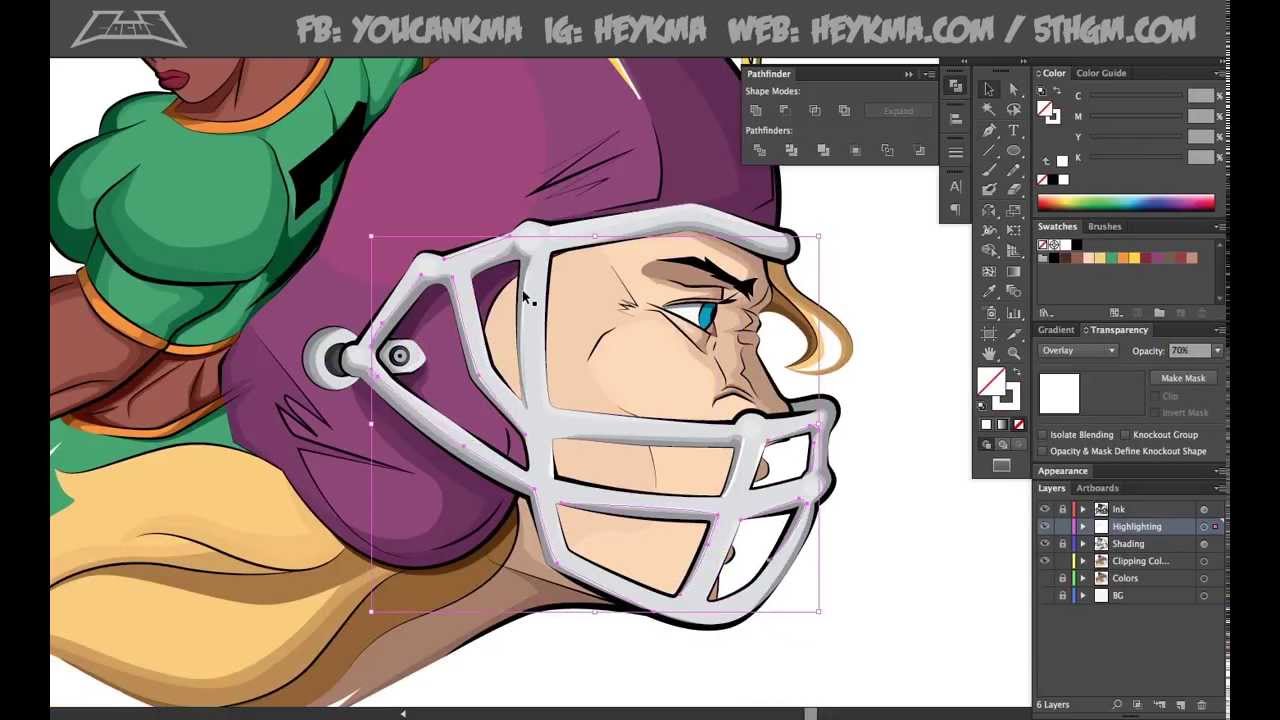Switch to the Brushes tab
1280x720 pixels.
(x=1104, y=226)
